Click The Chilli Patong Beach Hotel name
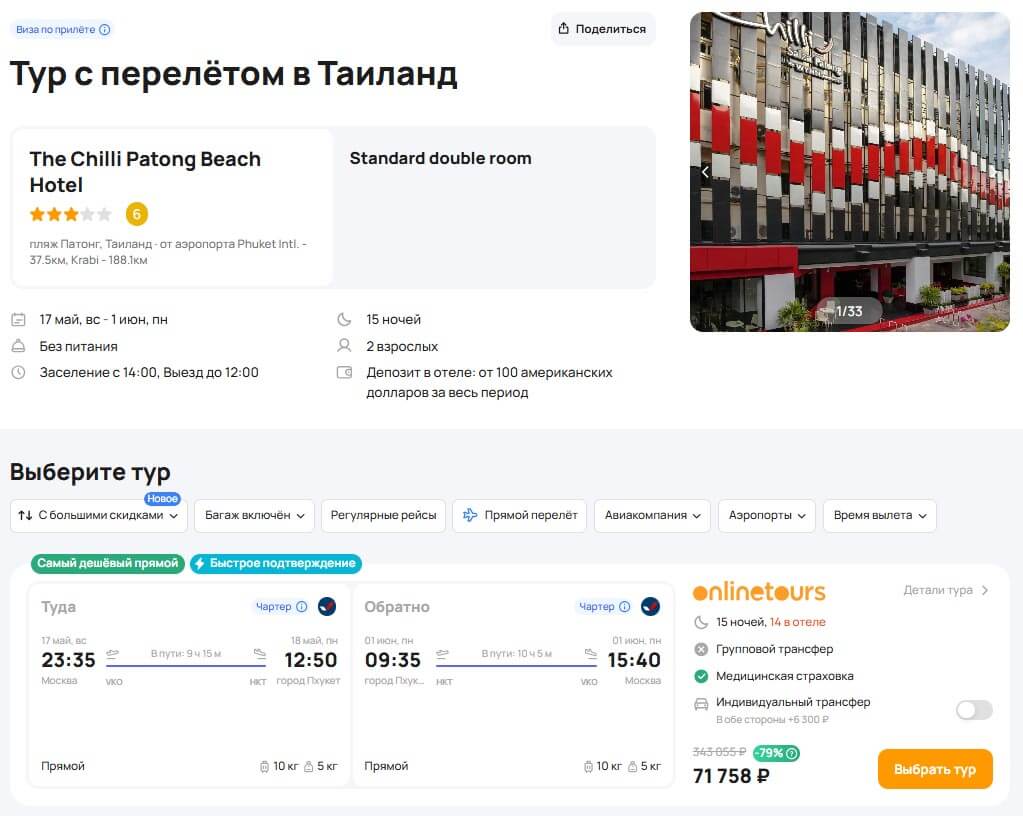 [145, 172]
